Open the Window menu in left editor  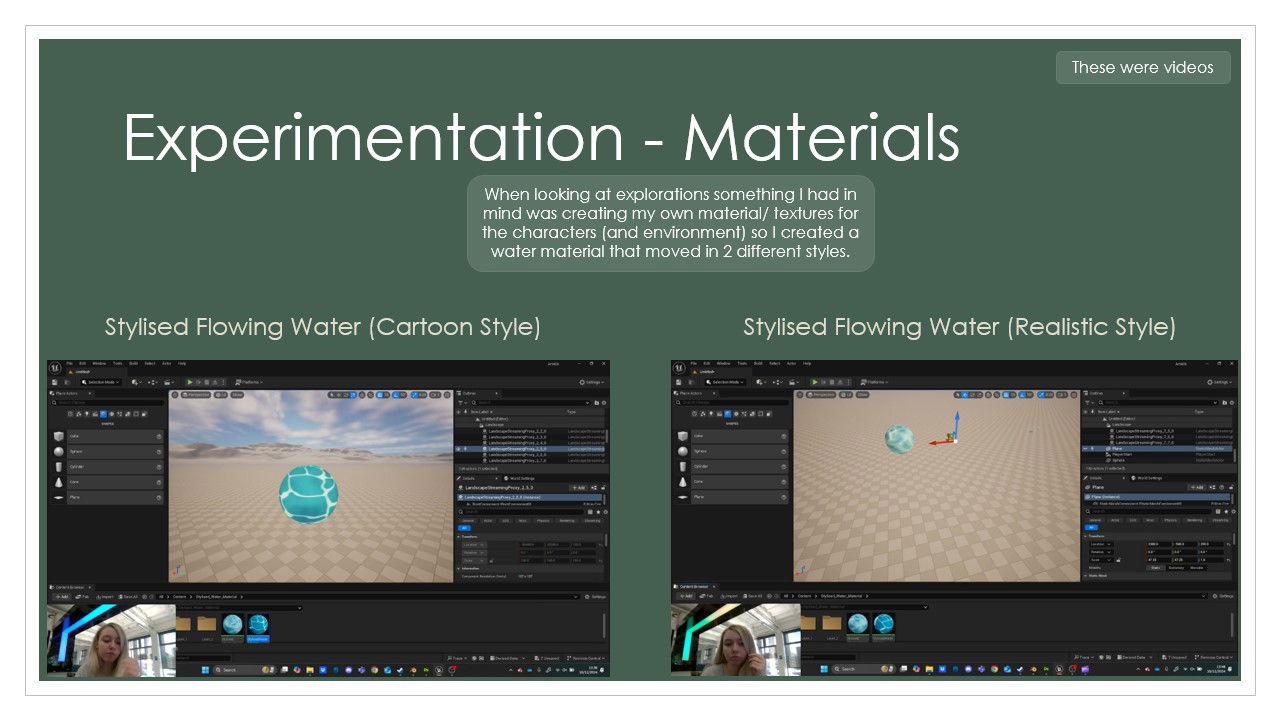tap(98, 363)
